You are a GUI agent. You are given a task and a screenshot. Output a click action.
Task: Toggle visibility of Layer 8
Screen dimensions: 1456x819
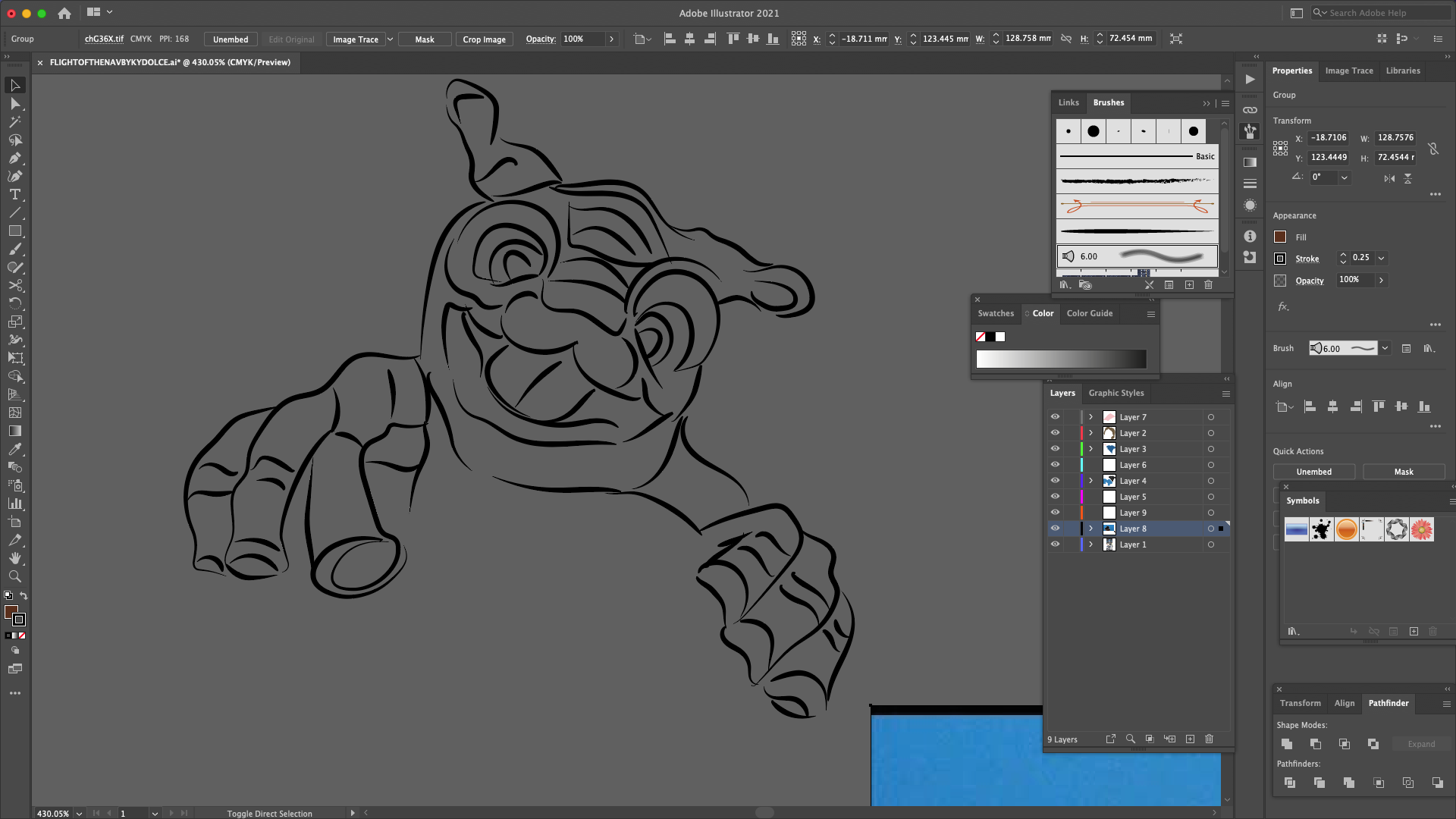click(1055, 528)
